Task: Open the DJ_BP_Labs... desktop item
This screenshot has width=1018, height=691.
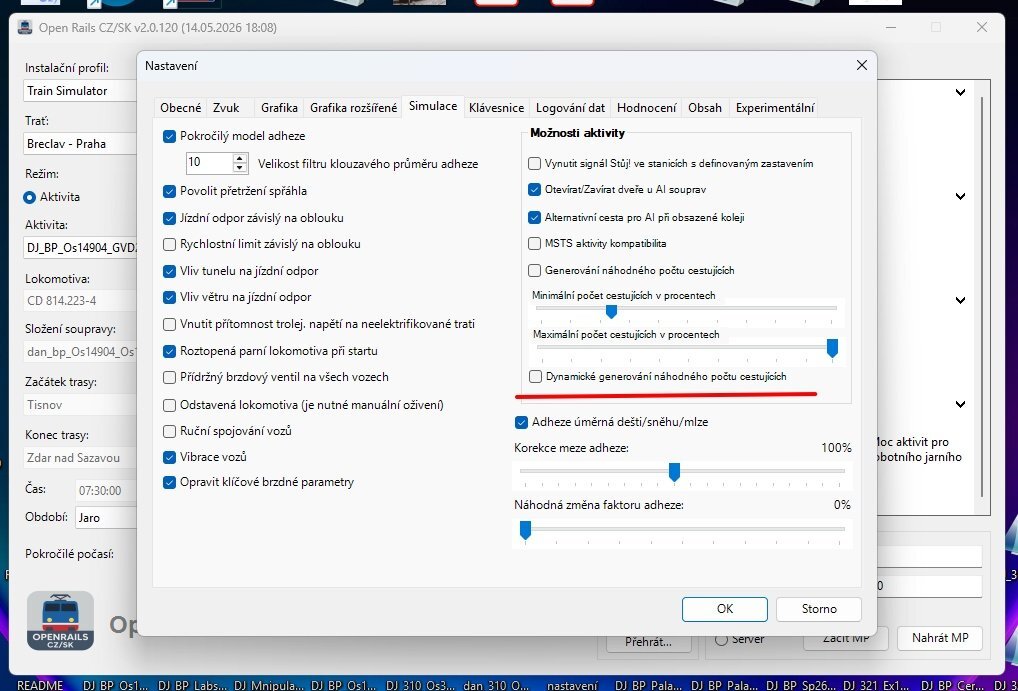Action: point(194,685)
